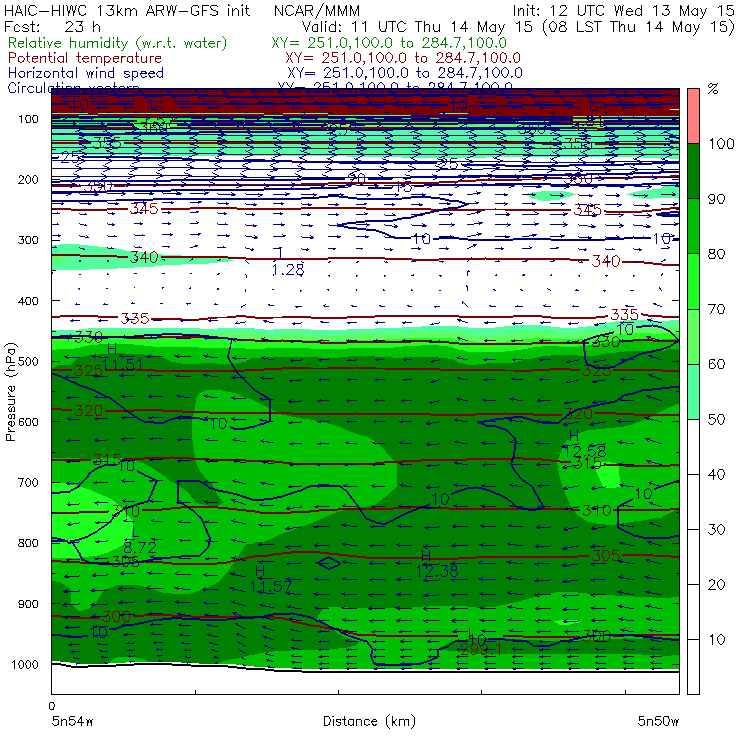Image resolution: width=740 pixels, height=740 pixels.
Task: Click the "Distance (km)" axis title
Action: pyautogui.click(x=369, y=722)
